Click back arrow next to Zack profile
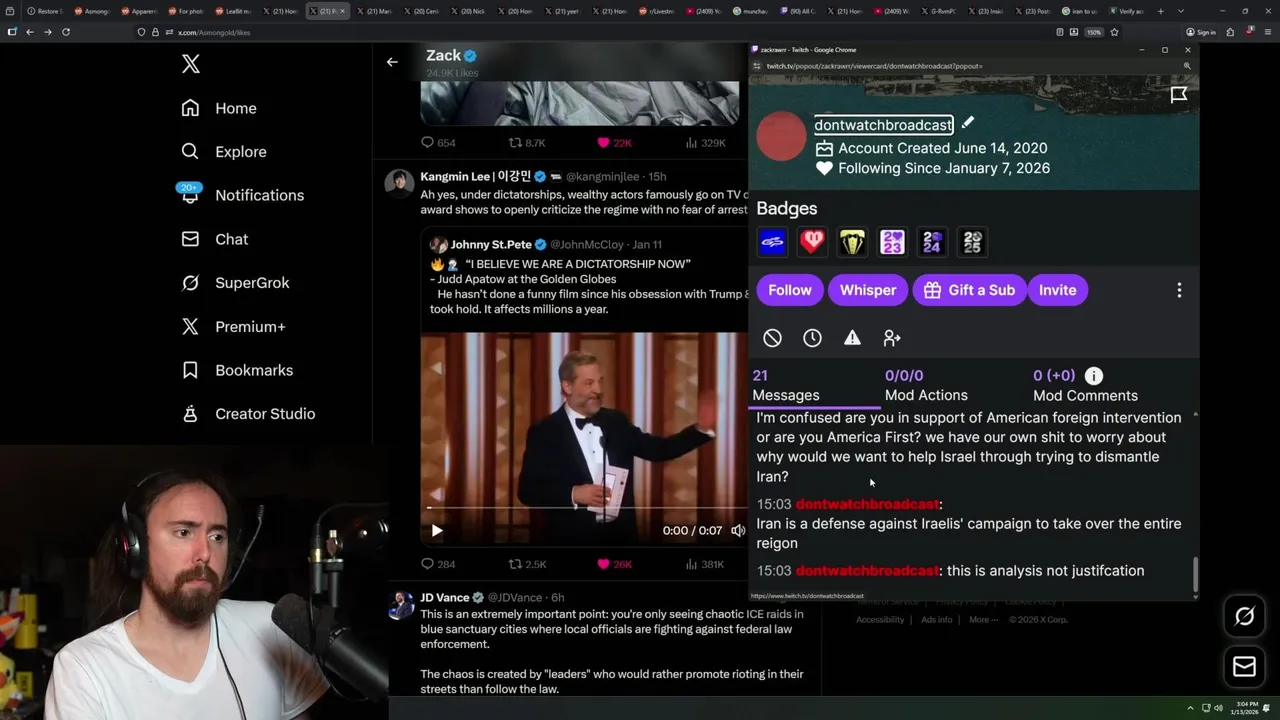 coord(392,62)
